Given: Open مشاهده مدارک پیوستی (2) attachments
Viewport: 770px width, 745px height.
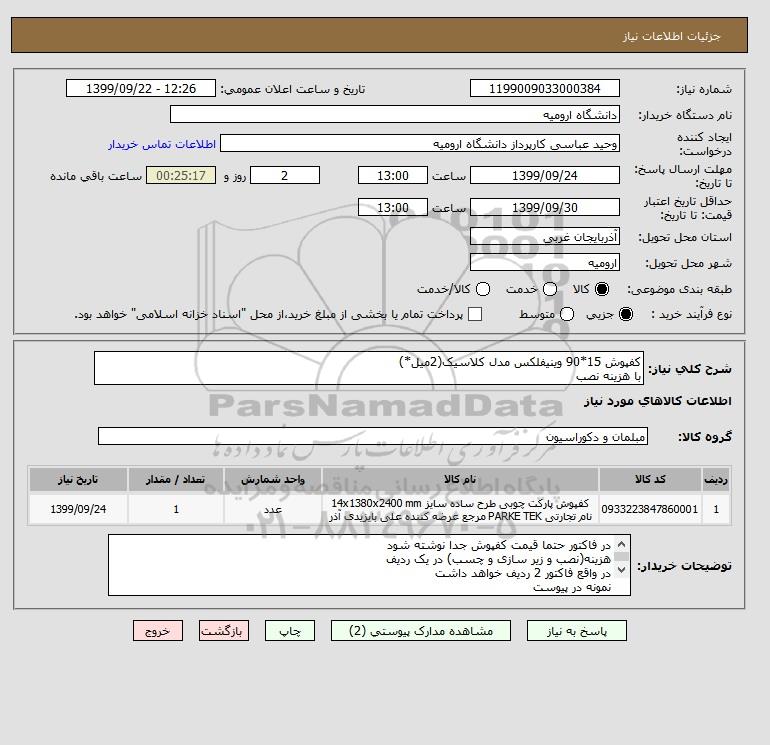Looking at the screenshot, I should coord(421,631).
